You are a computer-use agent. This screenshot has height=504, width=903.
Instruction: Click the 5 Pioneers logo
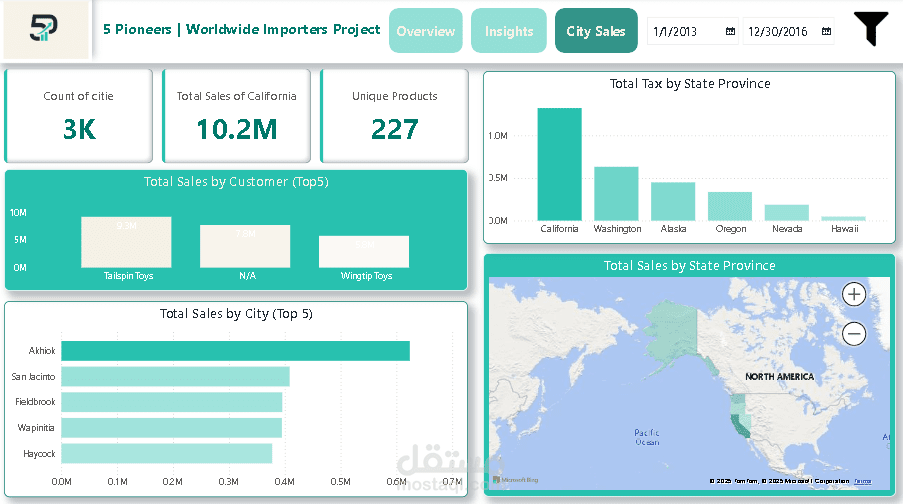(44, 28)
